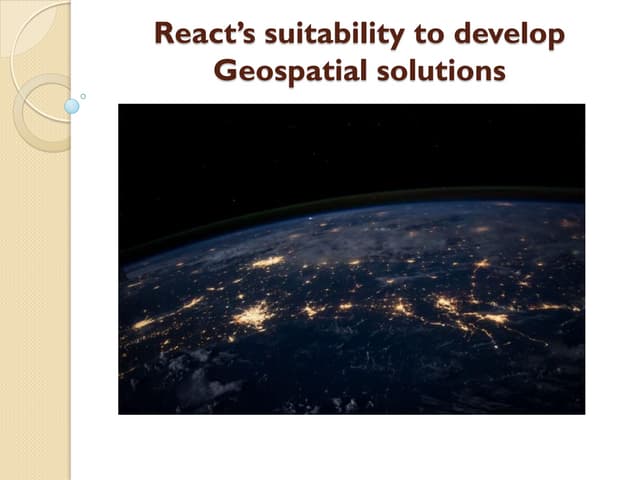The width and height of the screenshot is (640, 480).
Task: Click the white area below the photo
Action: [350, 447]
